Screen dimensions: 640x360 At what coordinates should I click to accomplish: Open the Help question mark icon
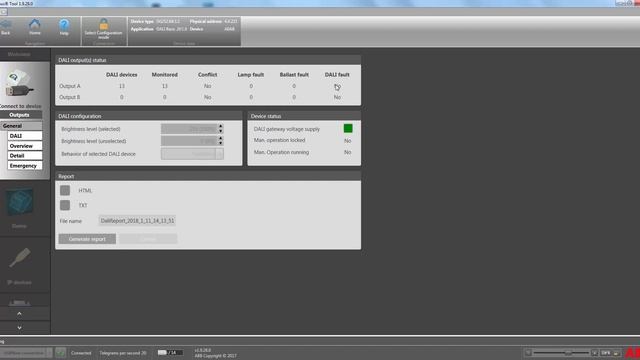point(64,24)
